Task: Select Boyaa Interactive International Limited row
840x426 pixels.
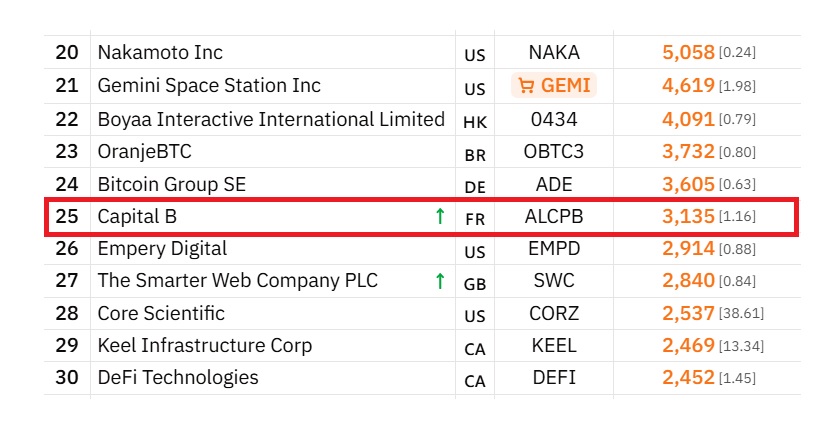Action: click(x=422, y=119)
